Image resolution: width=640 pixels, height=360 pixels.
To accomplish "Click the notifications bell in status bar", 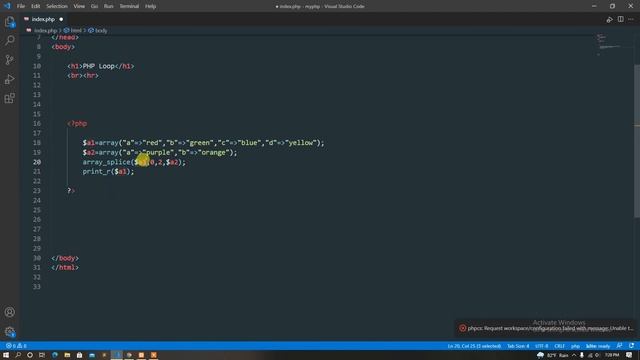I will pos(631,346).
